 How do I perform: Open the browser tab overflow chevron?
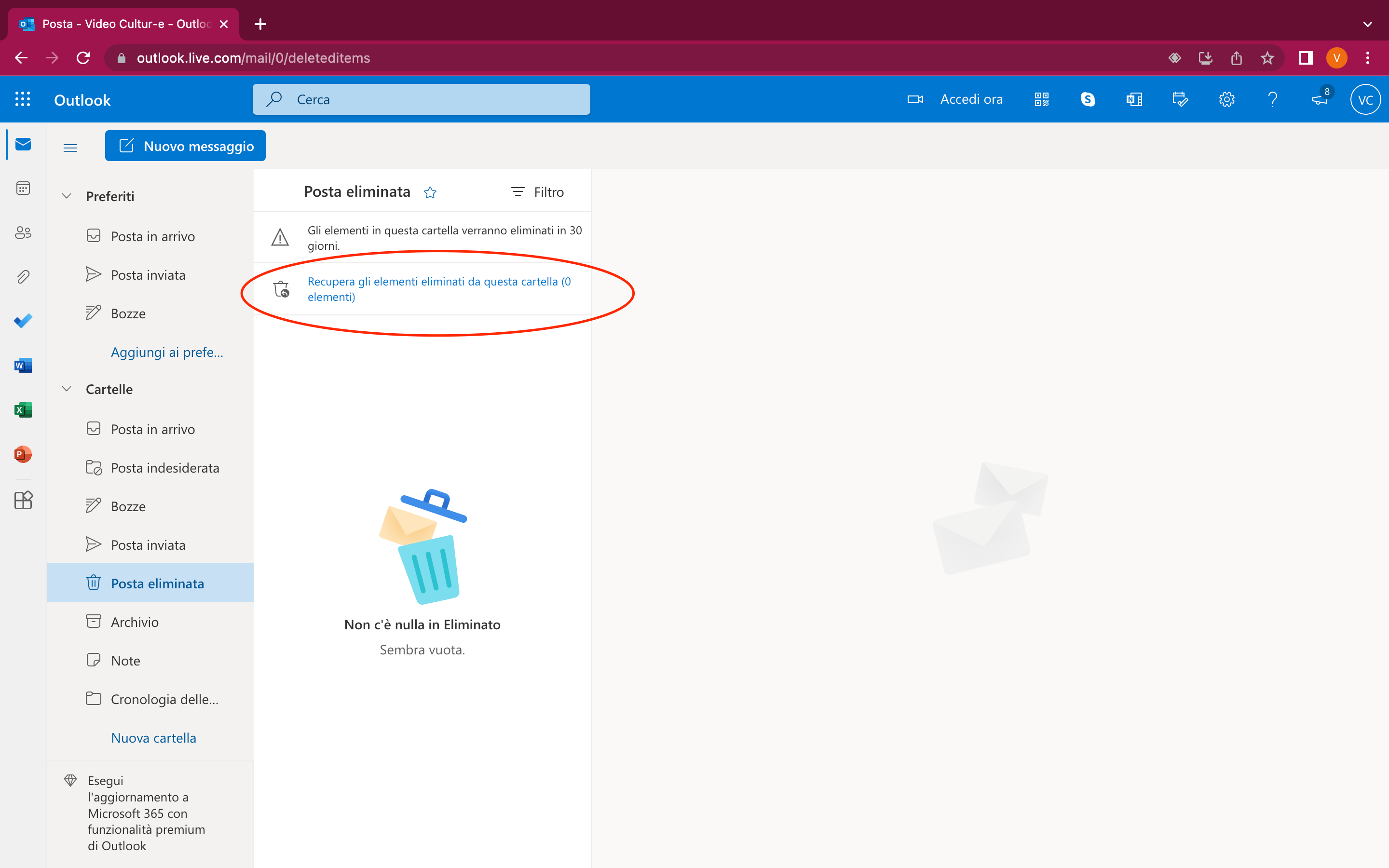coord(1367,24)
